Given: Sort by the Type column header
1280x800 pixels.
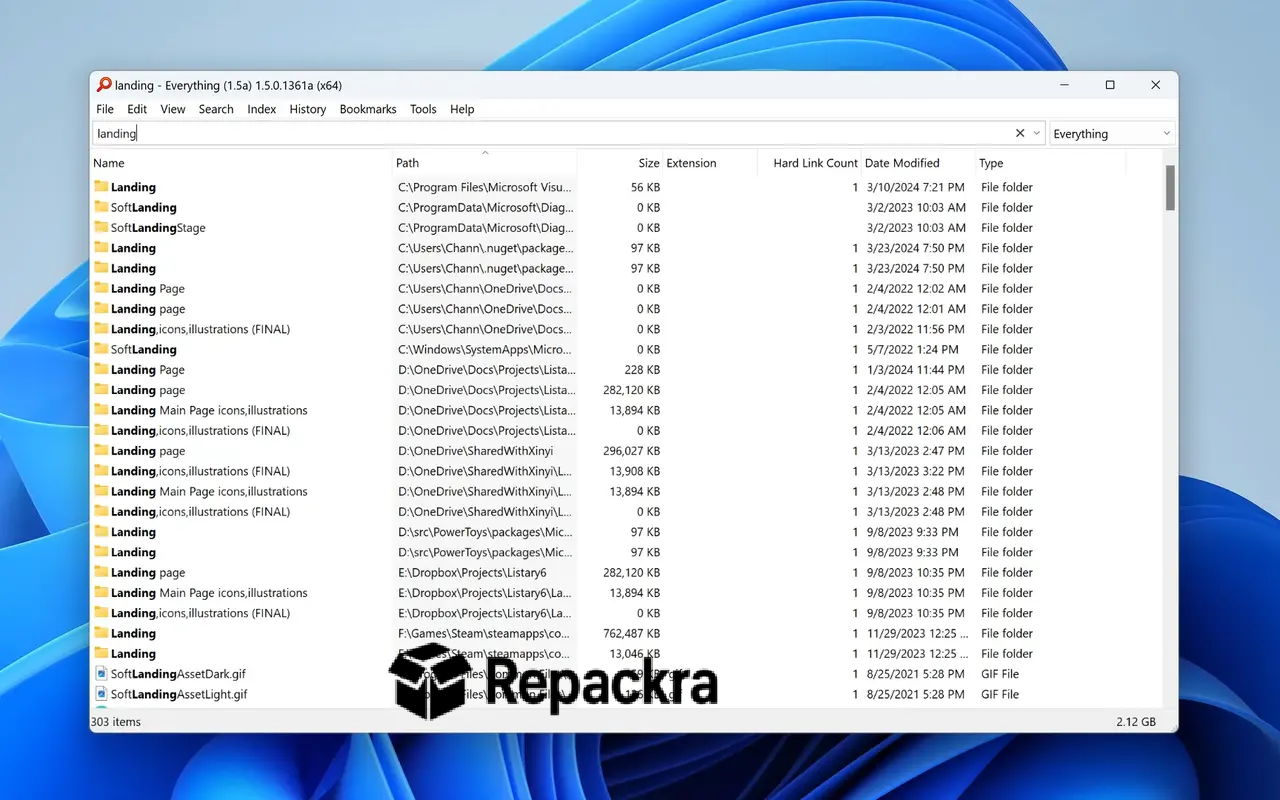Looking at the screenshot, I should [x=1050, y=163].
